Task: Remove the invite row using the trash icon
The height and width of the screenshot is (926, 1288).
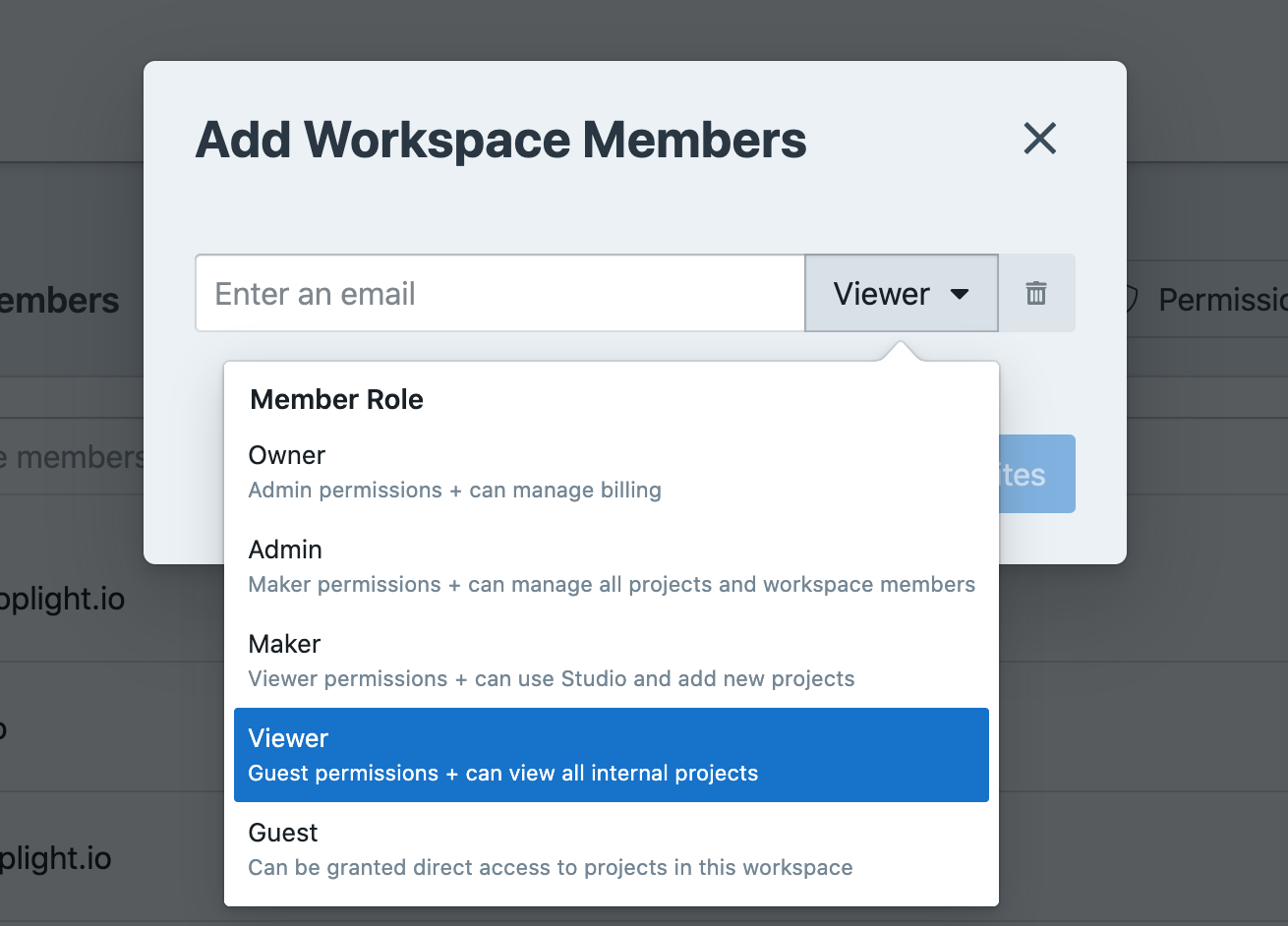Action: pyautogui.click(x=1036, y=293)
